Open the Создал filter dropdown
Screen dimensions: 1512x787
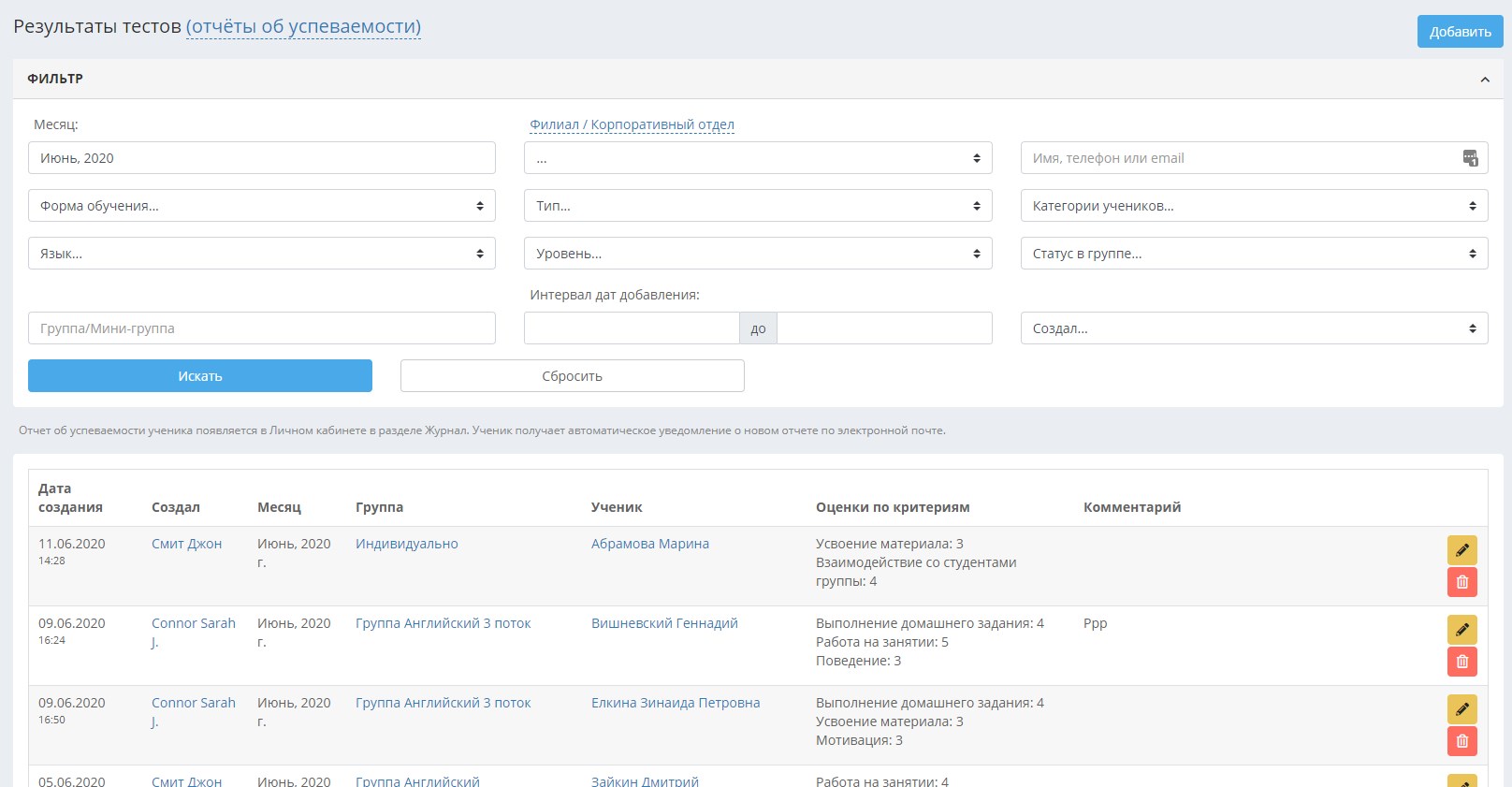(1254, 328)
